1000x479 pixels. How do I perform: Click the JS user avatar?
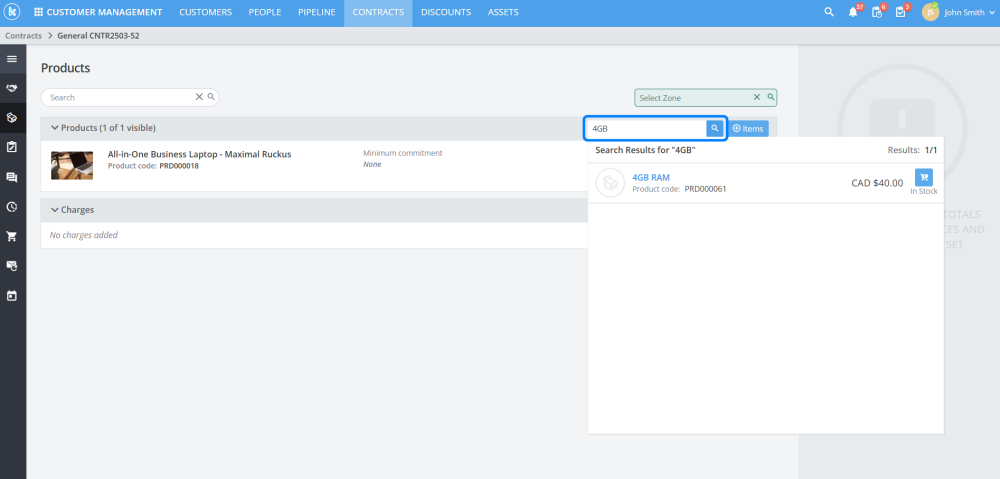click(930, 12)
